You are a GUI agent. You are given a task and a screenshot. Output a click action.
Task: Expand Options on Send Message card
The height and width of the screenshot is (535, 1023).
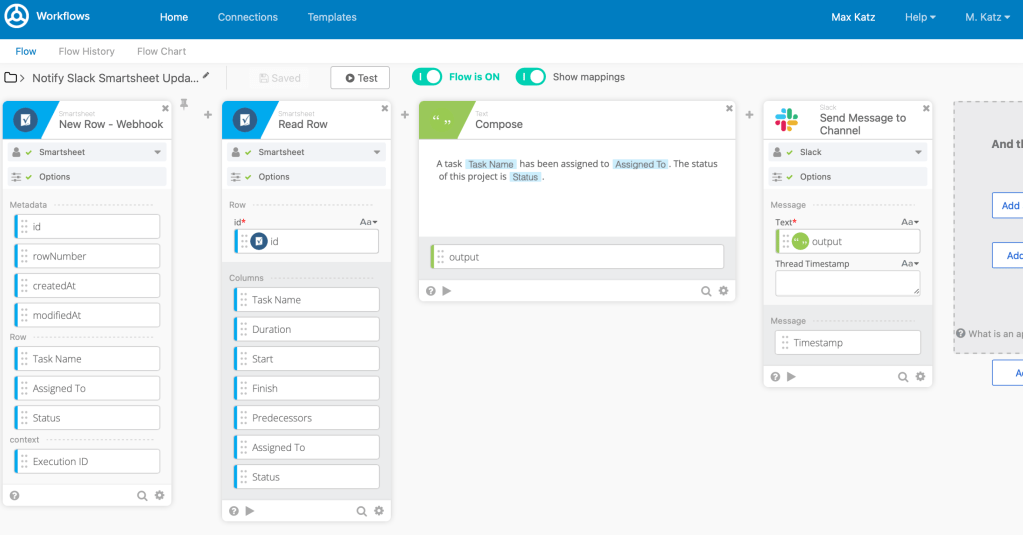[x=815, y=177]
